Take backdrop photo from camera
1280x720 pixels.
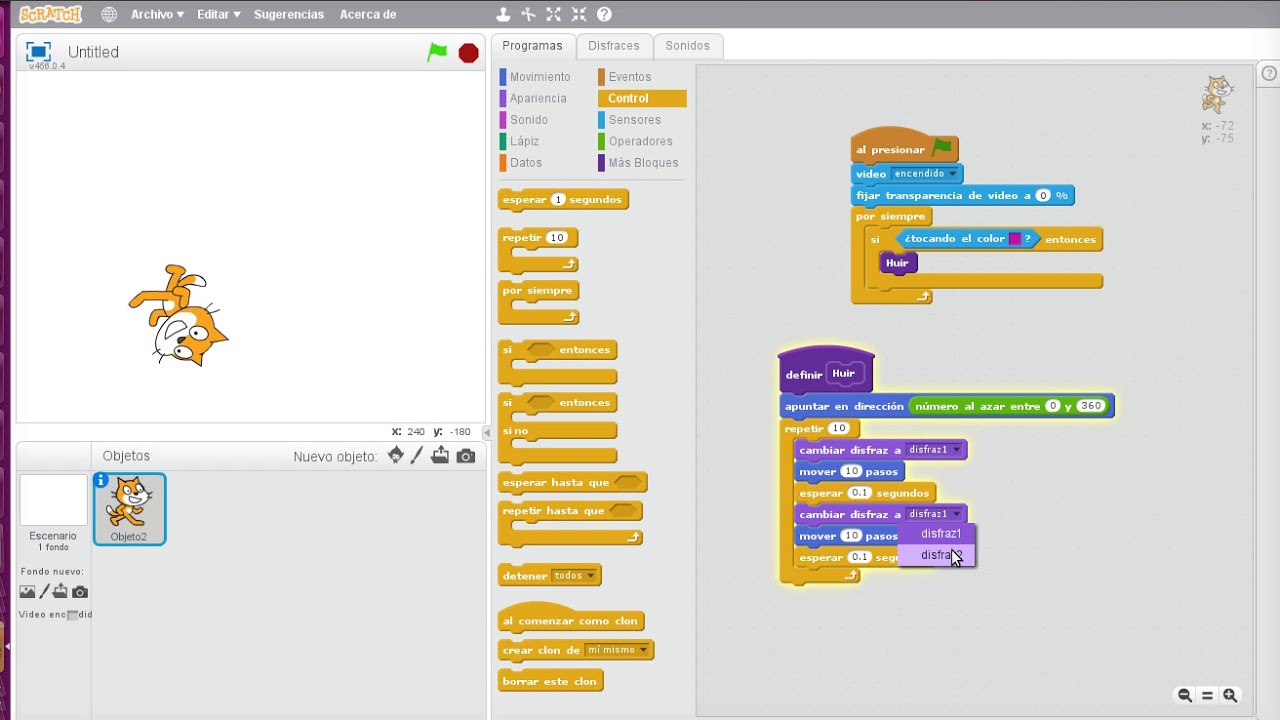tap(80, 592)
